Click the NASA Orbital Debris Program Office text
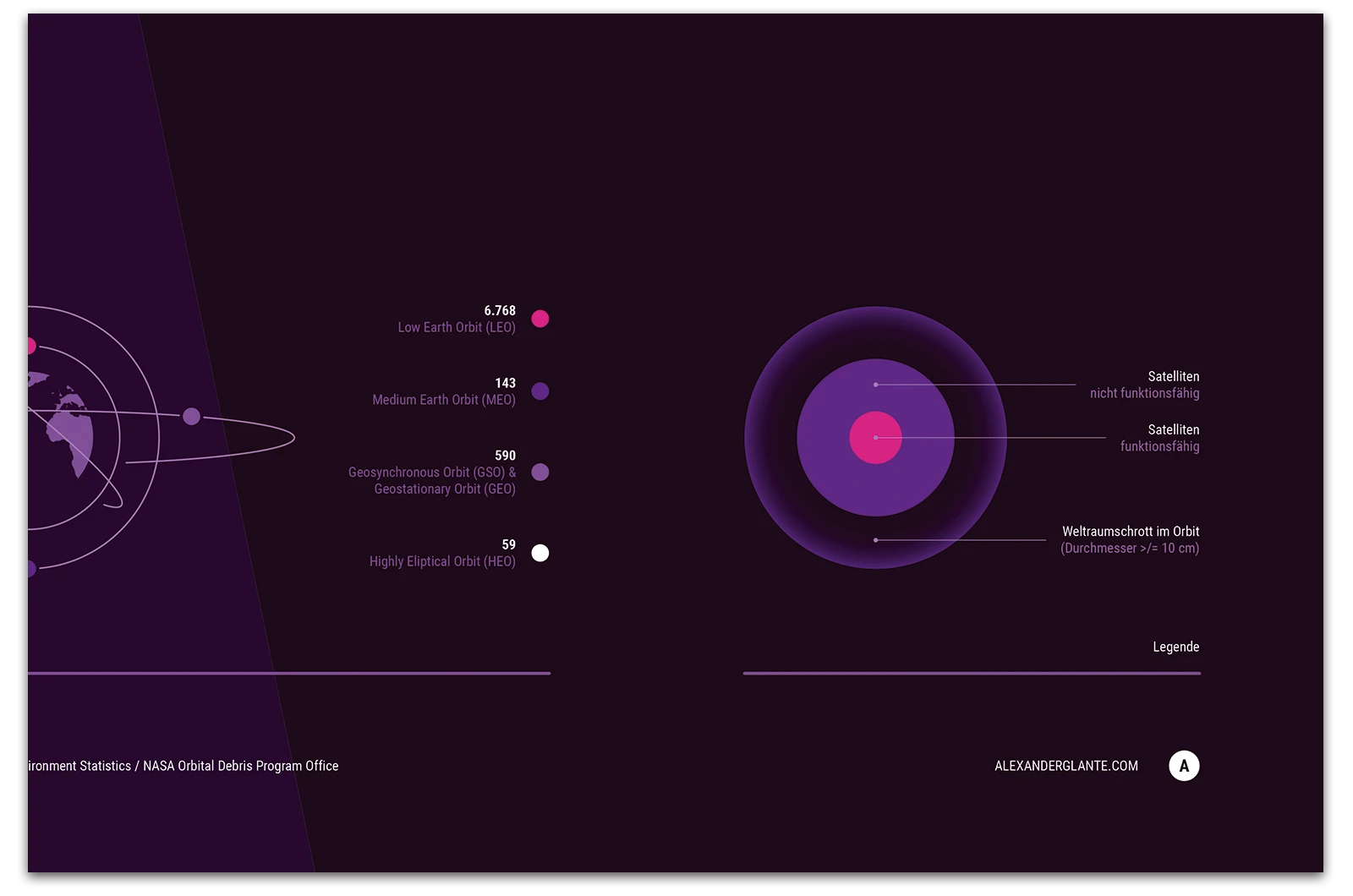This screenshot has width=1353, height=896. click(x=240, y=766)
